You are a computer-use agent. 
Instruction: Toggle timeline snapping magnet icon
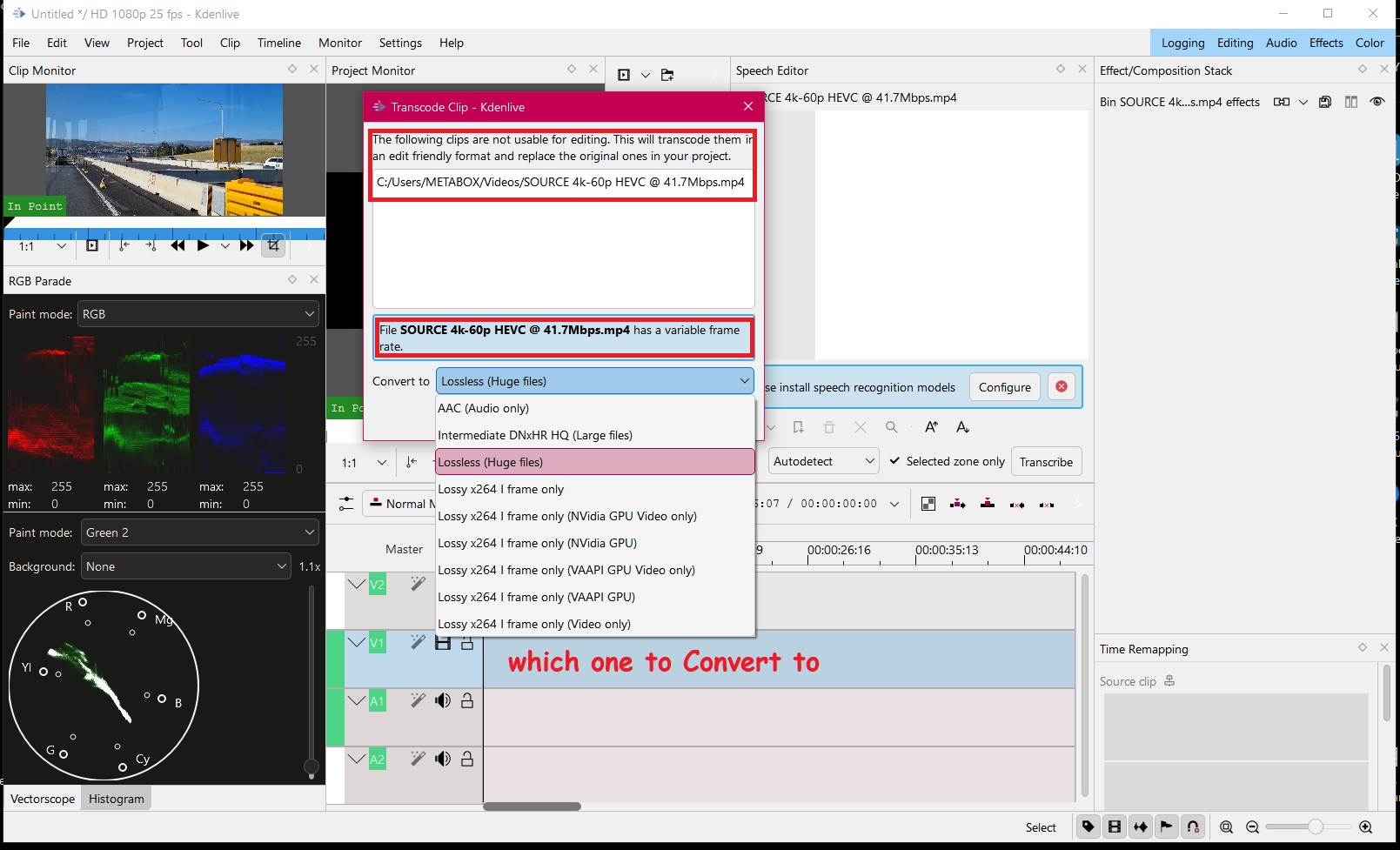(x=1193, y=827)
